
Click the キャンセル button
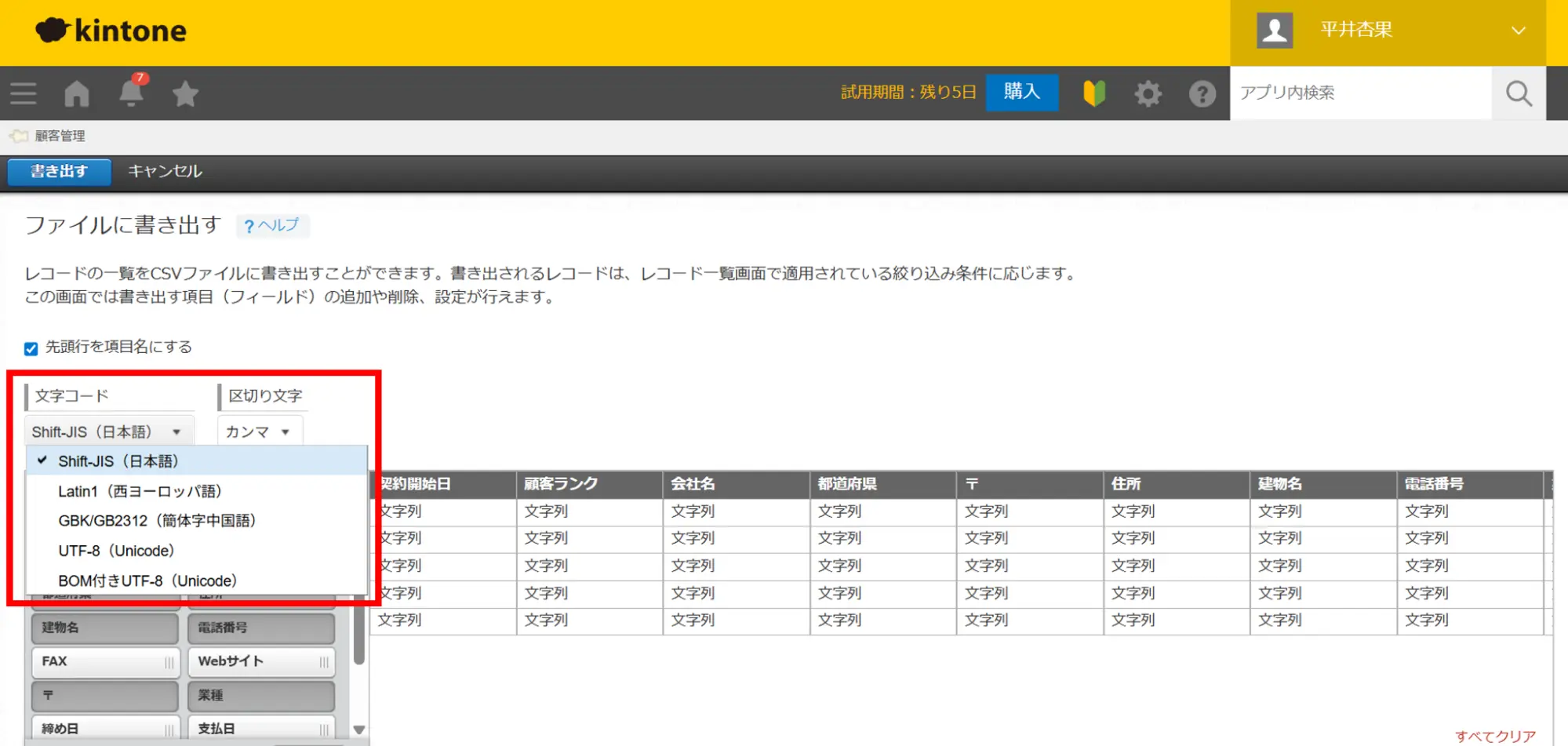click(x=165, y=171)
